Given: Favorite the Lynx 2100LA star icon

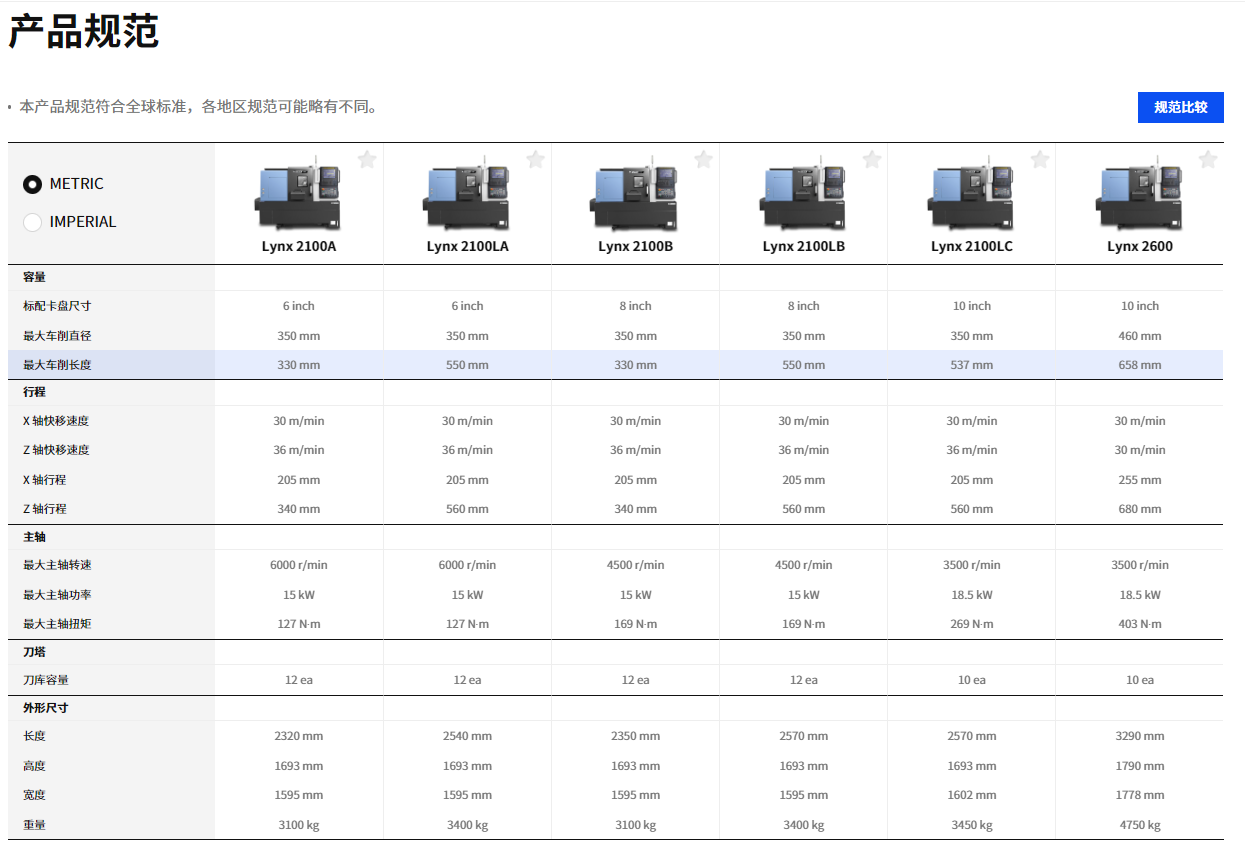Looking at the screenshot, I should (535, 159).
